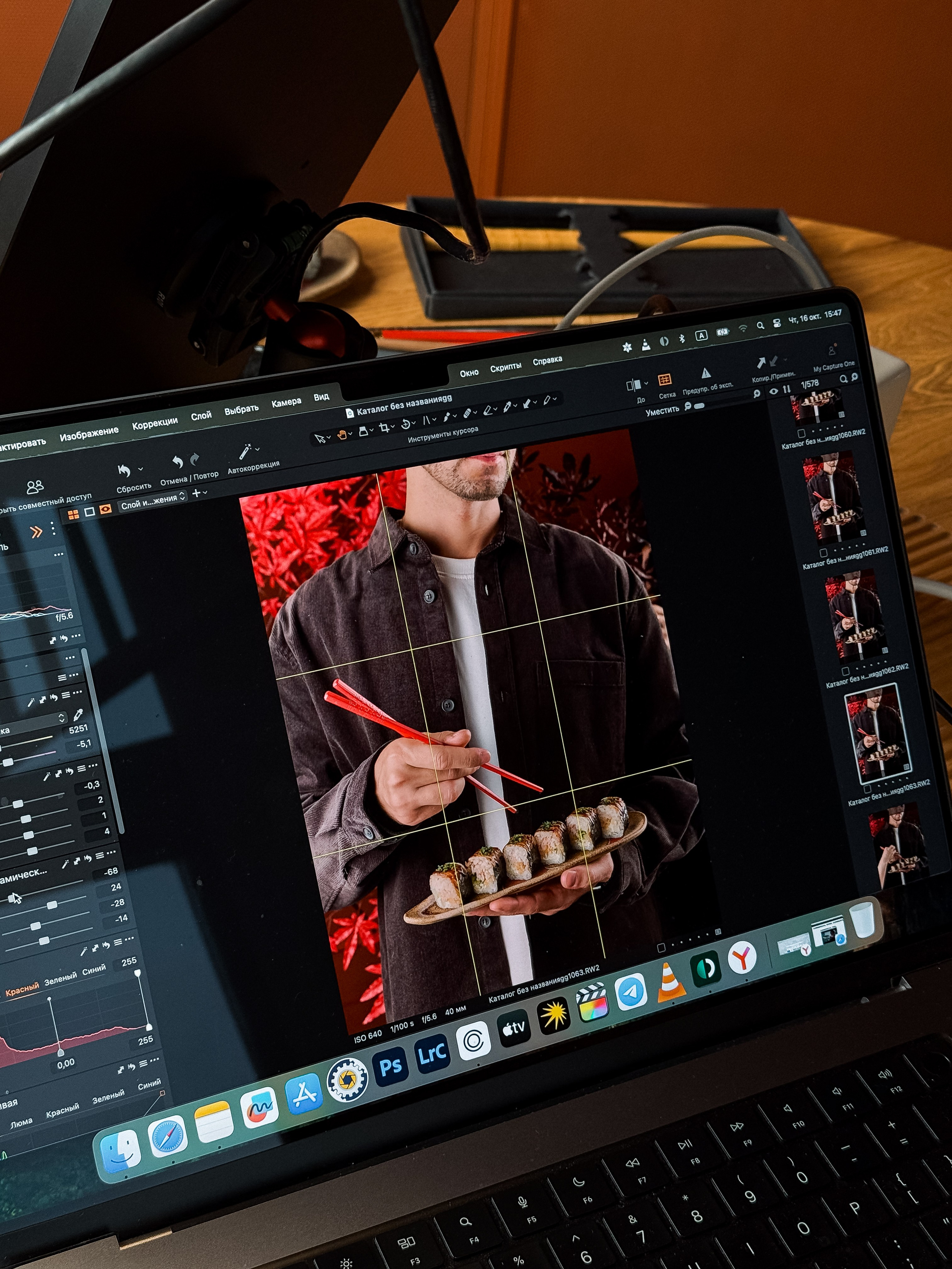Image resolution: width=952 pixels, height=1269 pixels.
Task: Tick the checkbox under thumbnail 1060.RW2
Action: pyautogui.click(x=801, y=434)
